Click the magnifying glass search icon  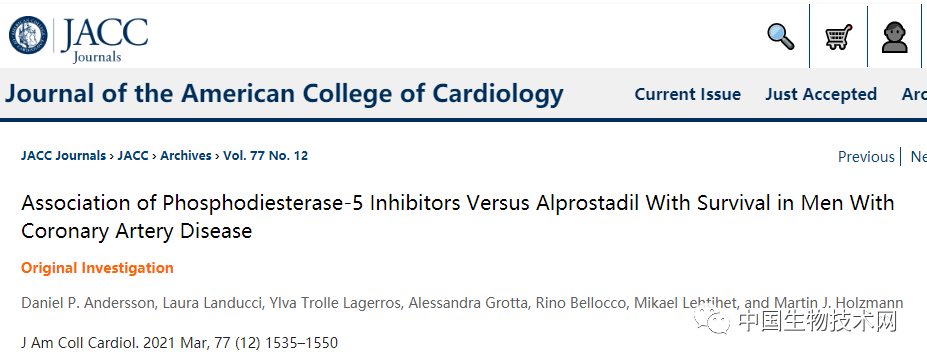tap(780, 36)
